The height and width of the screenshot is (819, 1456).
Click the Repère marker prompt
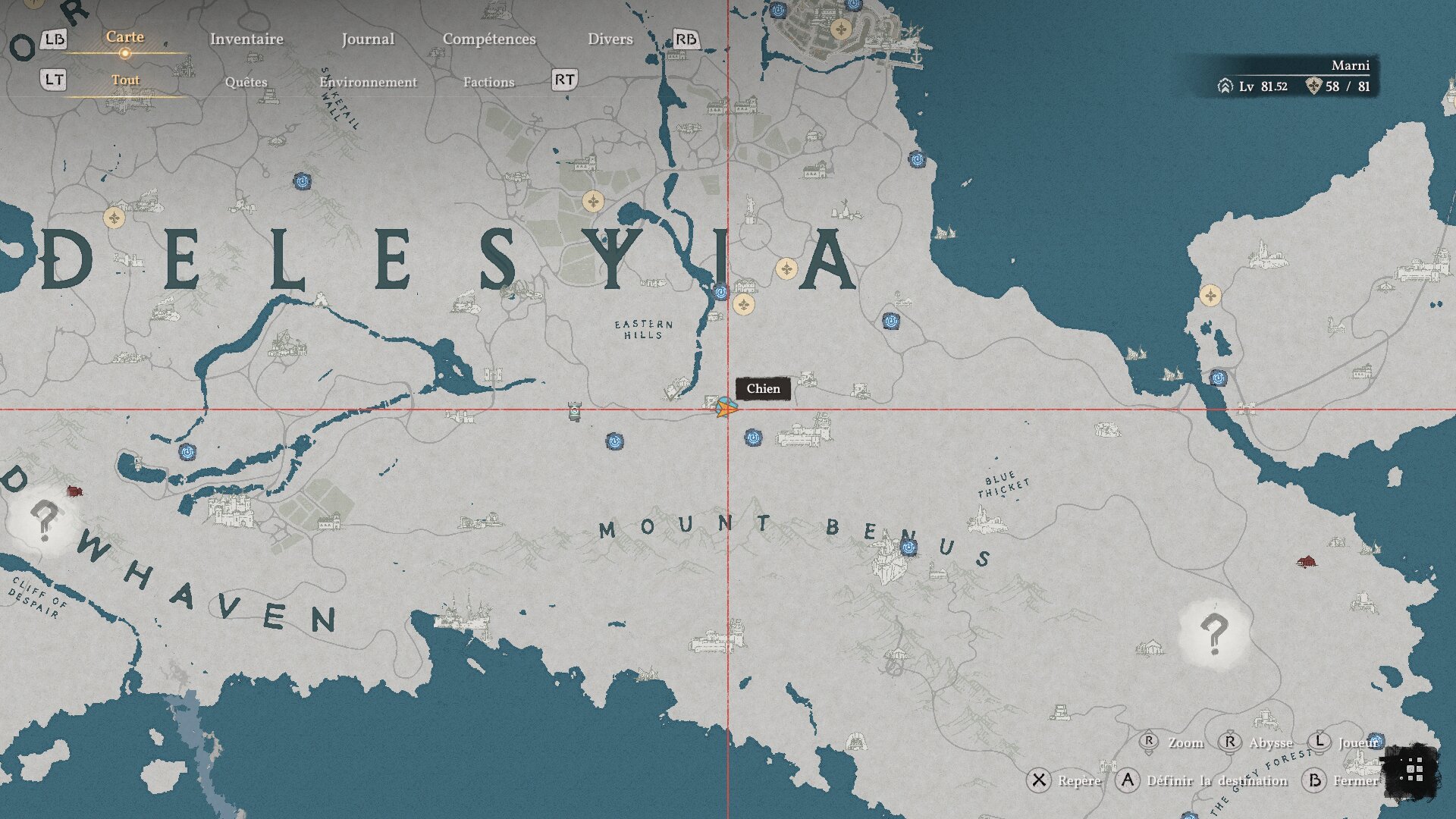pos(1078,780)
